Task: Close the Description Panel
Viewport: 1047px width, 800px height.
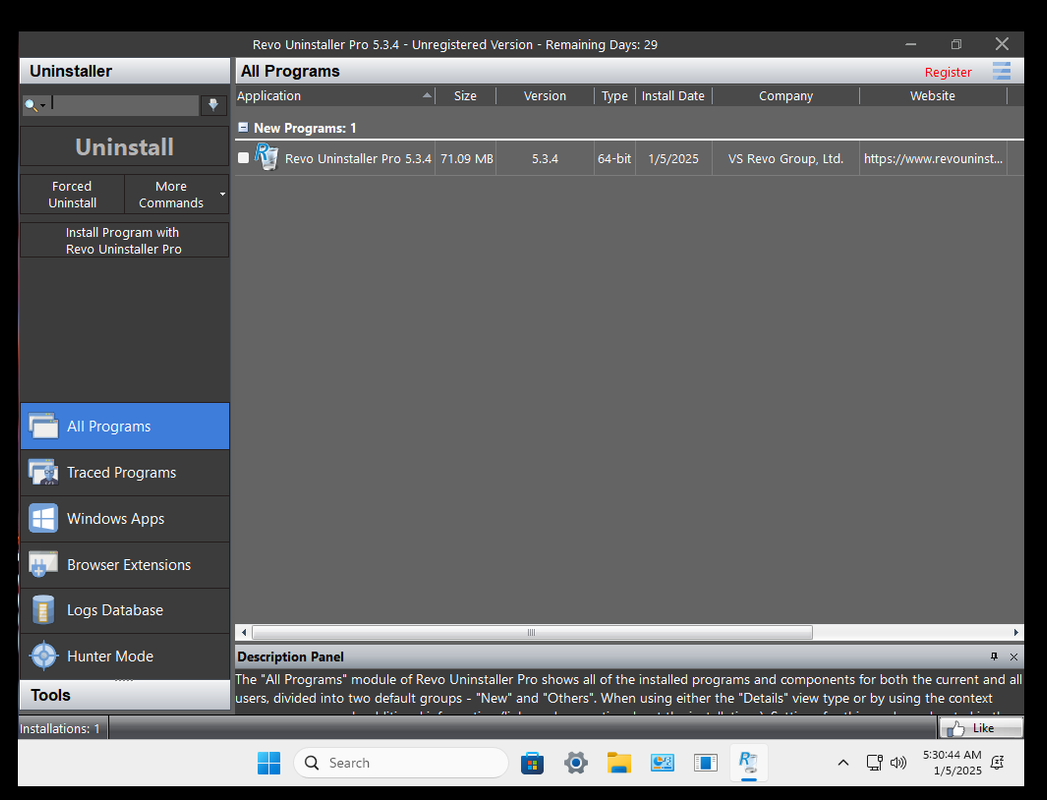Action: pyautogui.click(x=1014, y=656)
